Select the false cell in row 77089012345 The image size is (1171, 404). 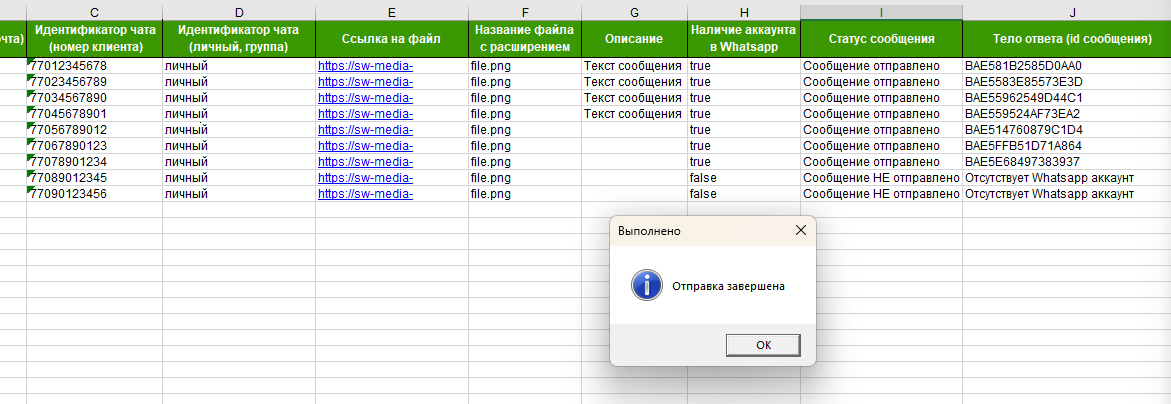(703, 178)
